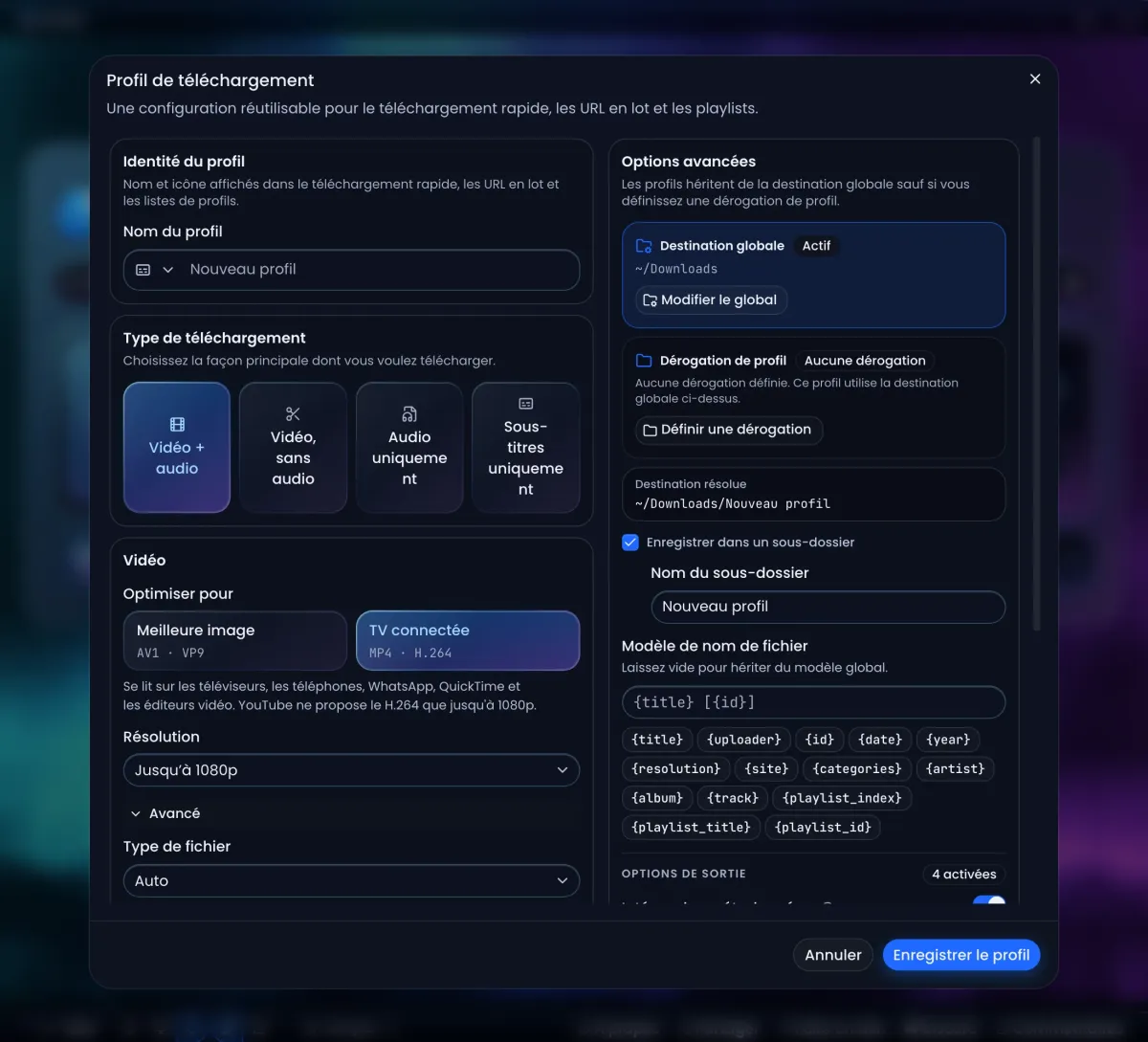
Task: Insert the {uploader} template token
Action: tap(743, 740)
